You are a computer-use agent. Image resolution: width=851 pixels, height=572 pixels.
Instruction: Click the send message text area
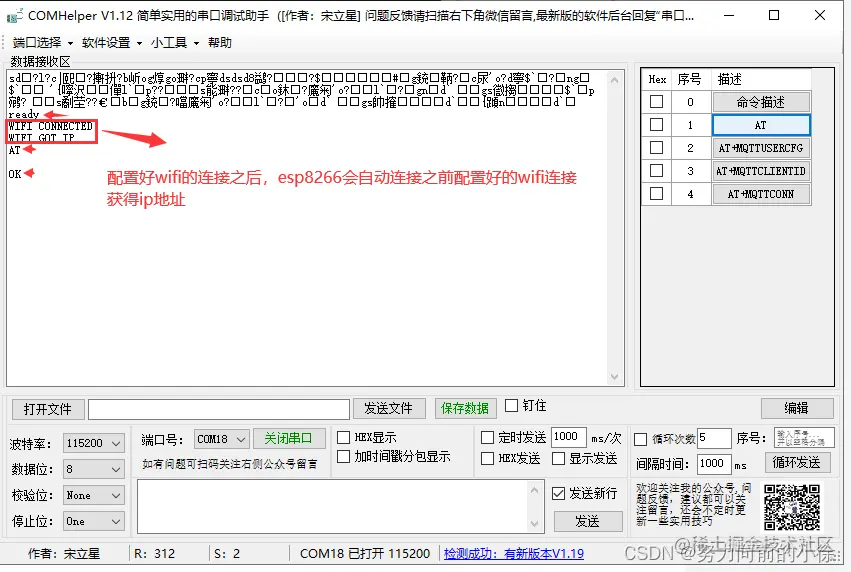click(x=333, y=506)
